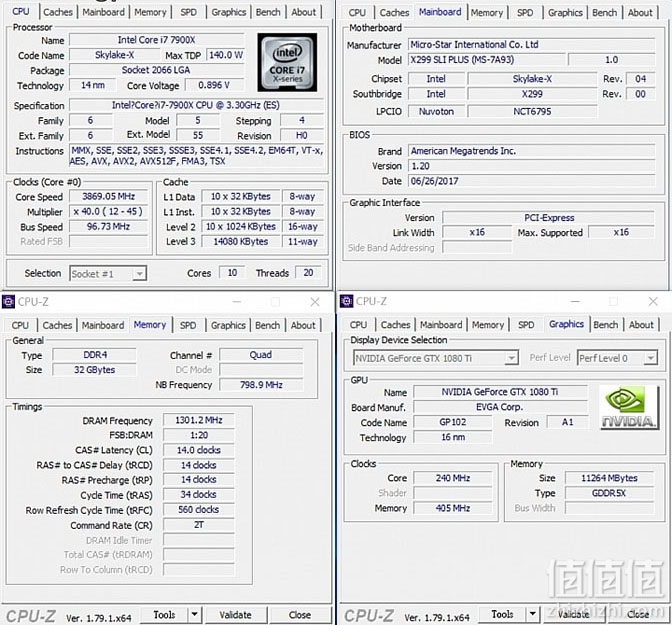Click Max TDP value '140.0 W'
The width and height of the screenshot is (672, 625).
point(226,55)
